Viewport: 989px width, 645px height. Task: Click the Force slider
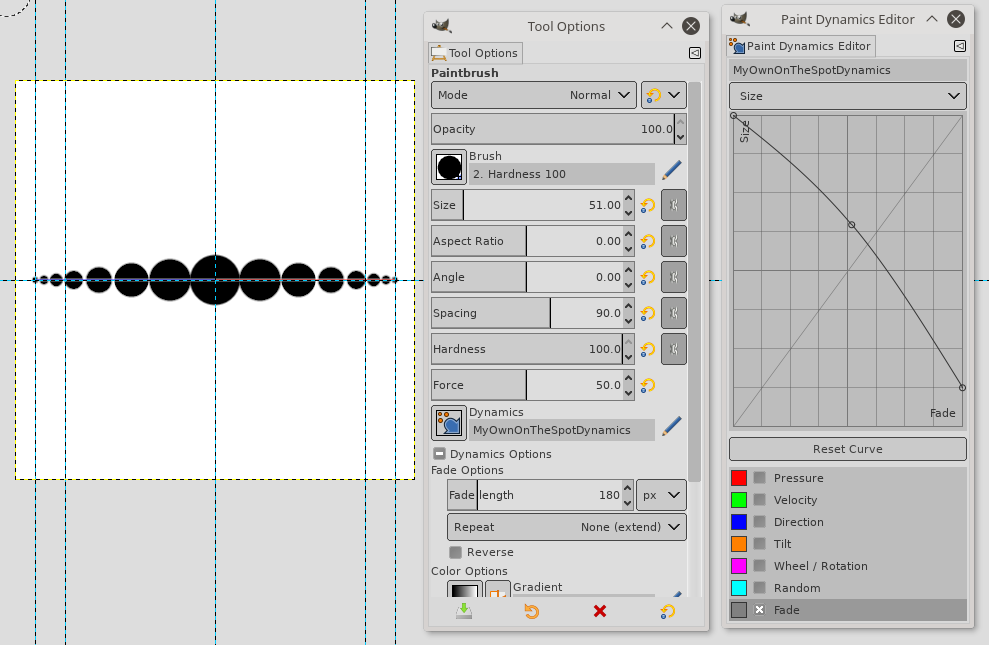(x=527, y=385)
